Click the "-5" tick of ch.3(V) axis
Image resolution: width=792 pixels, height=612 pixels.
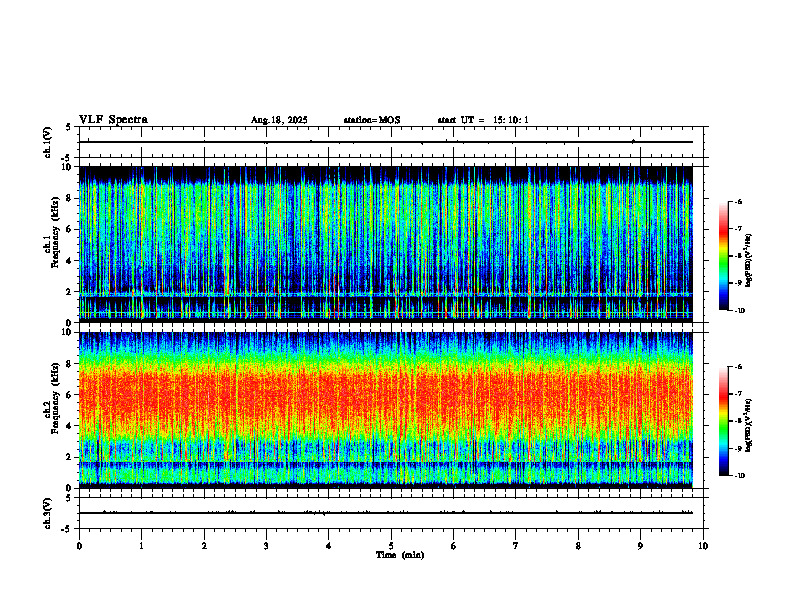coord(67,529)
